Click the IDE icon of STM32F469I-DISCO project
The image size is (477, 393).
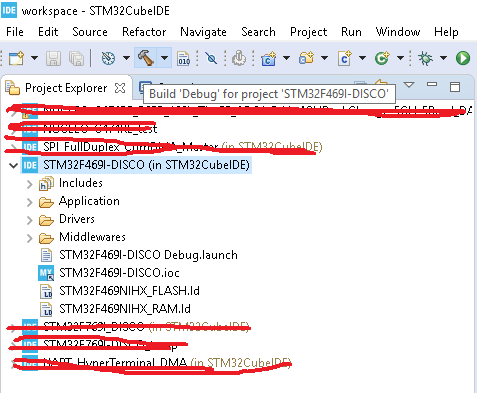coord(30,165)
